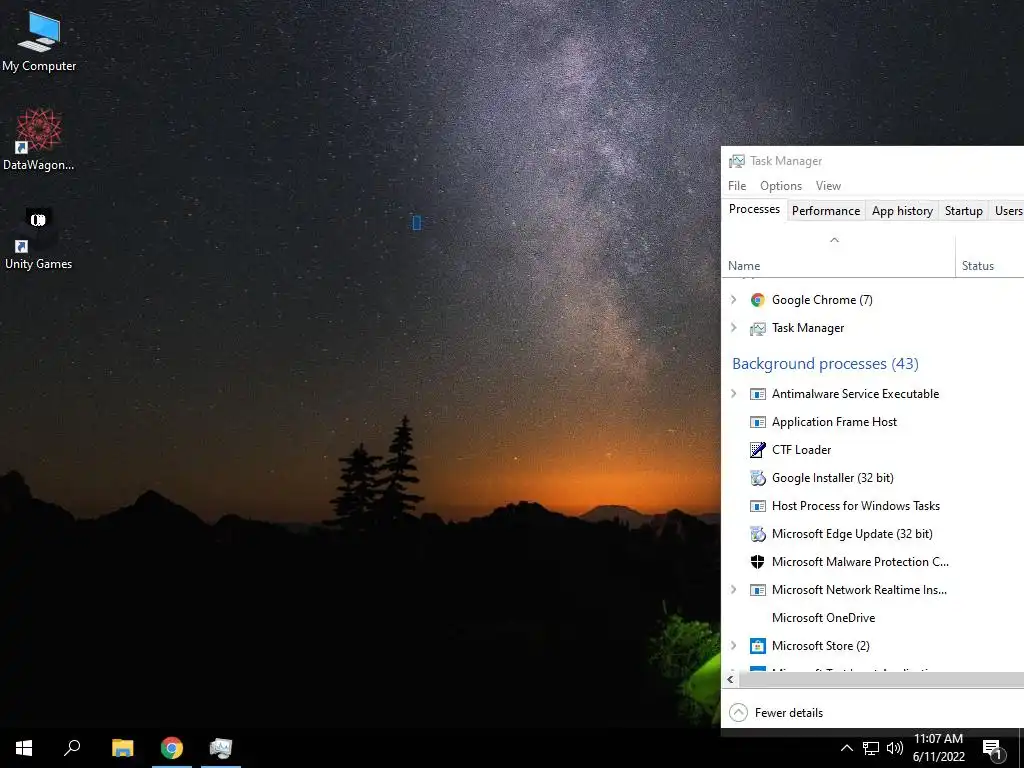Open the clock showing 11:07 AM
Image resolution: width=1024 pixels, height=768 pixels.
(938, 748)
